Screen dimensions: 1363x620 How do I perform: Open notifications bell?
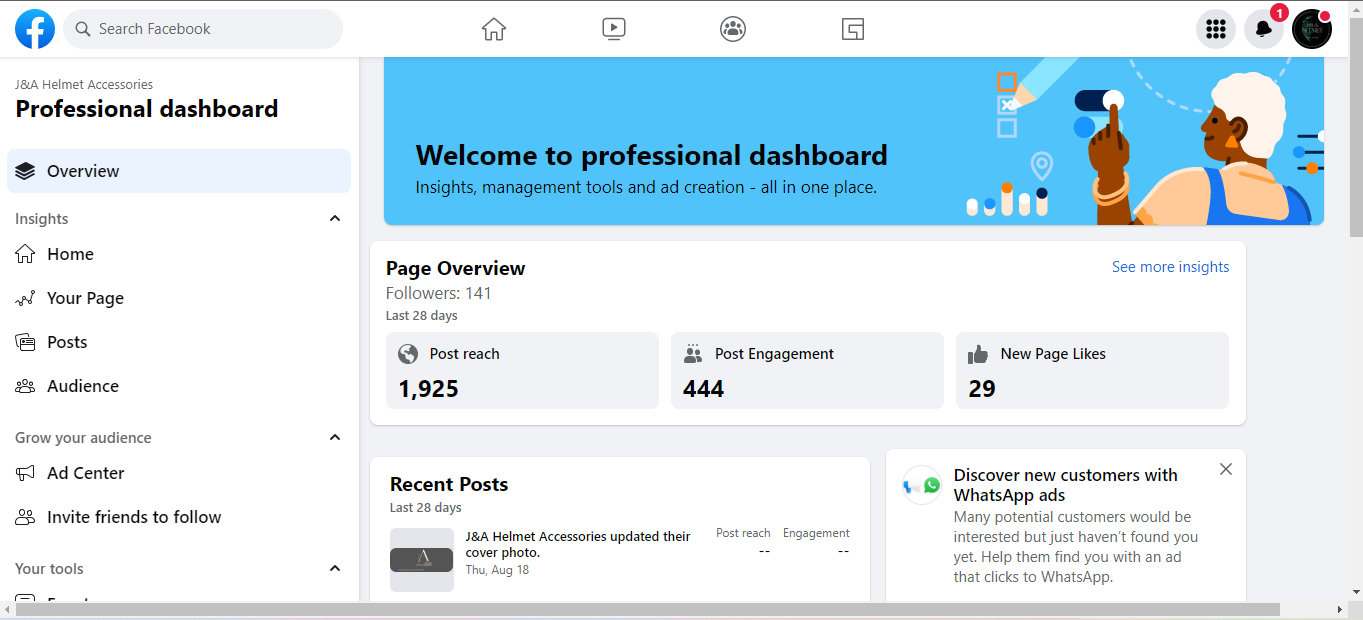tap(1264, 29)
